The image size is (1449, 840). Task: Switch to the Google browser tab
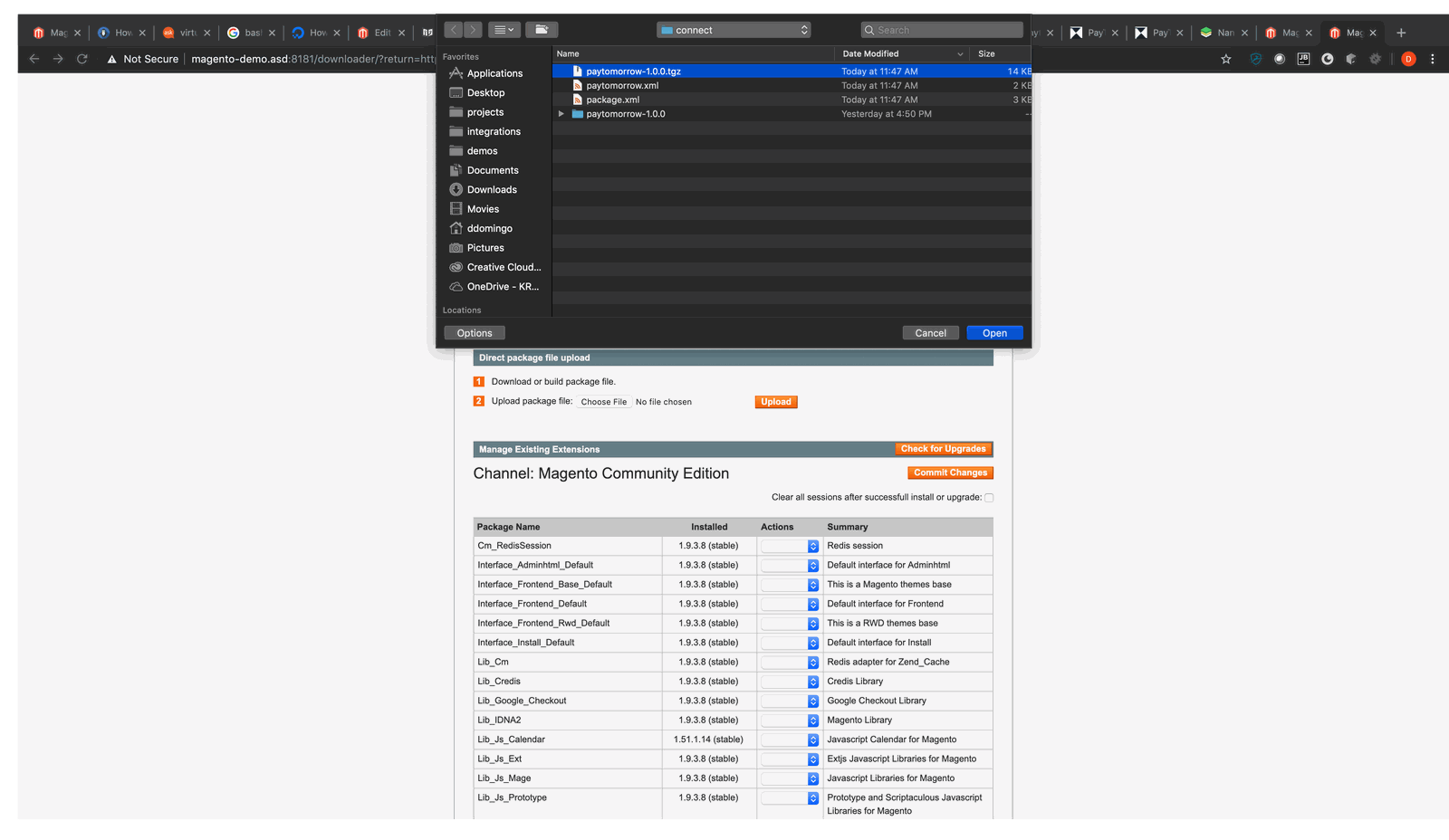click(252, 33)
